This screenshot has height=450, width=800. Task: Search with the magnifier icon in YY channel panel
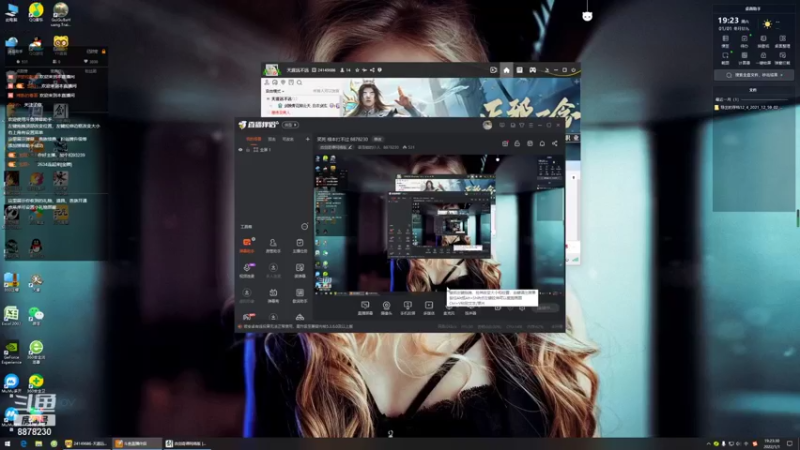[299, 82]
